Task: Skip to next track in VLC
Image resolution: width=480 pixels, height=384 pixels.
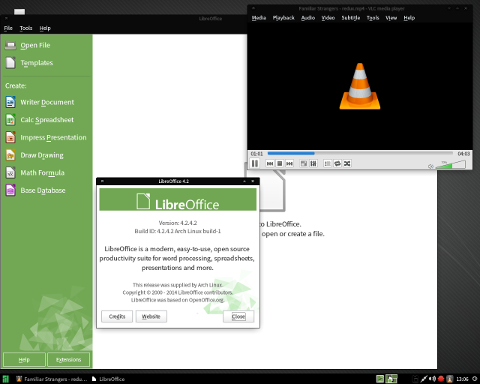Action: [x=289, y=163]
